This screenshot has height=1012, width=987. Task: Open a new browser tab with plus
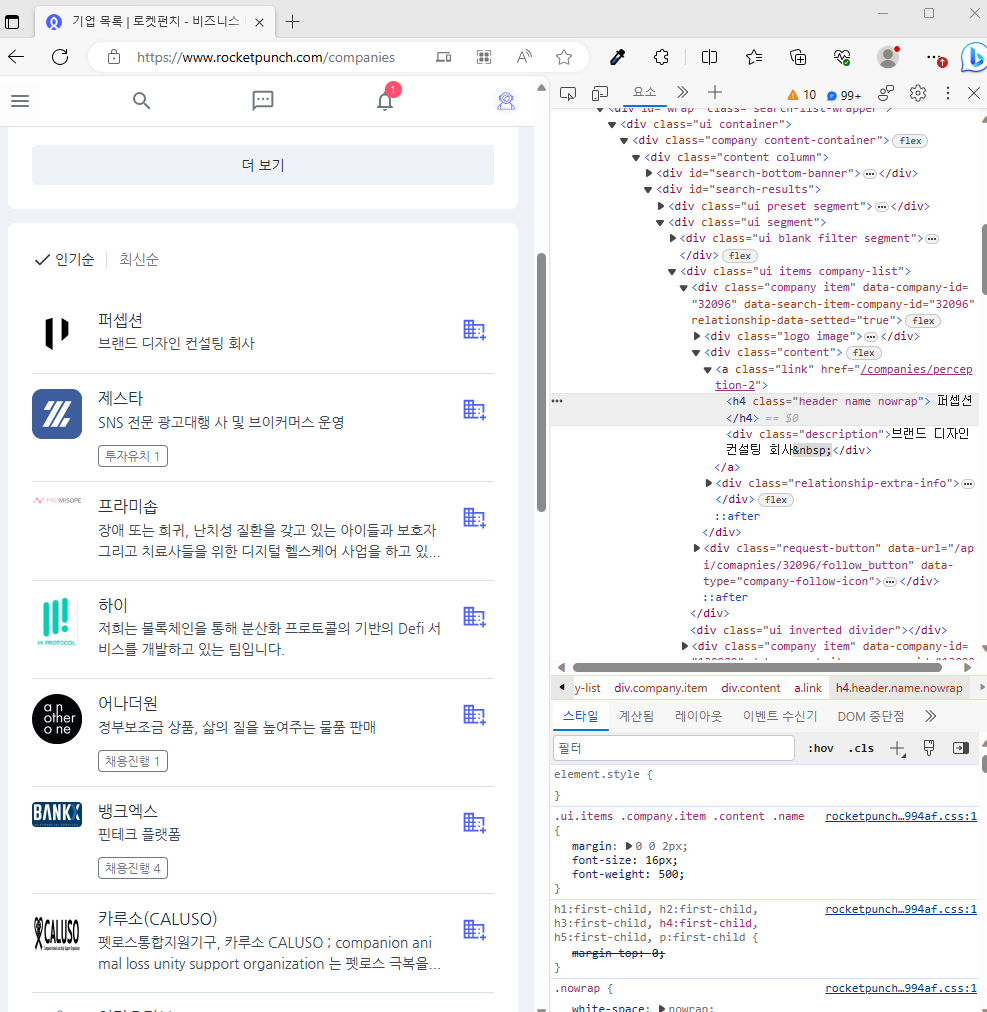pos(292,22)
